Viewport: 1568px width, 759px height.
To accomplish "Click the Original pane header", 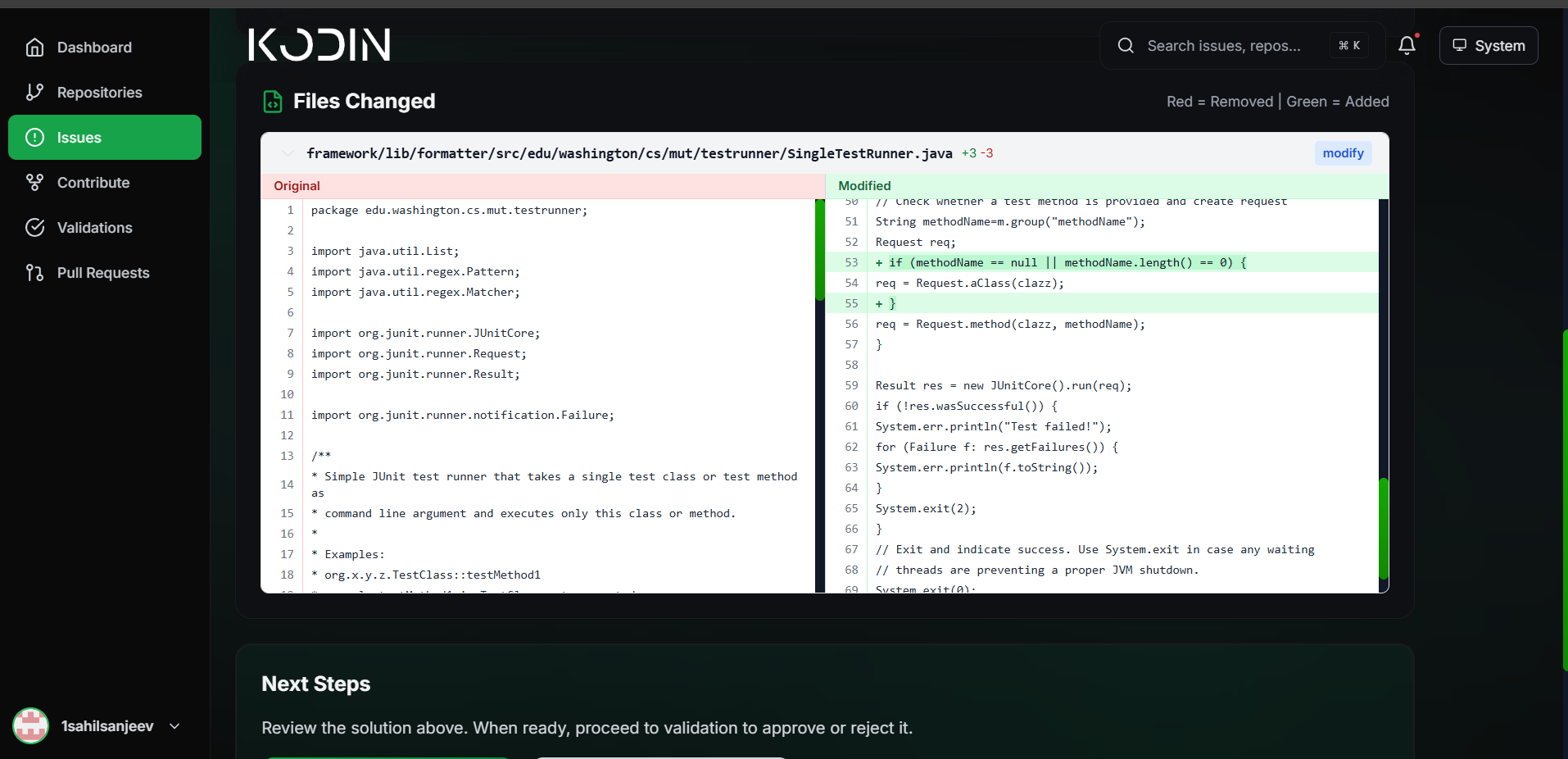I will click(x=543, y=186).
